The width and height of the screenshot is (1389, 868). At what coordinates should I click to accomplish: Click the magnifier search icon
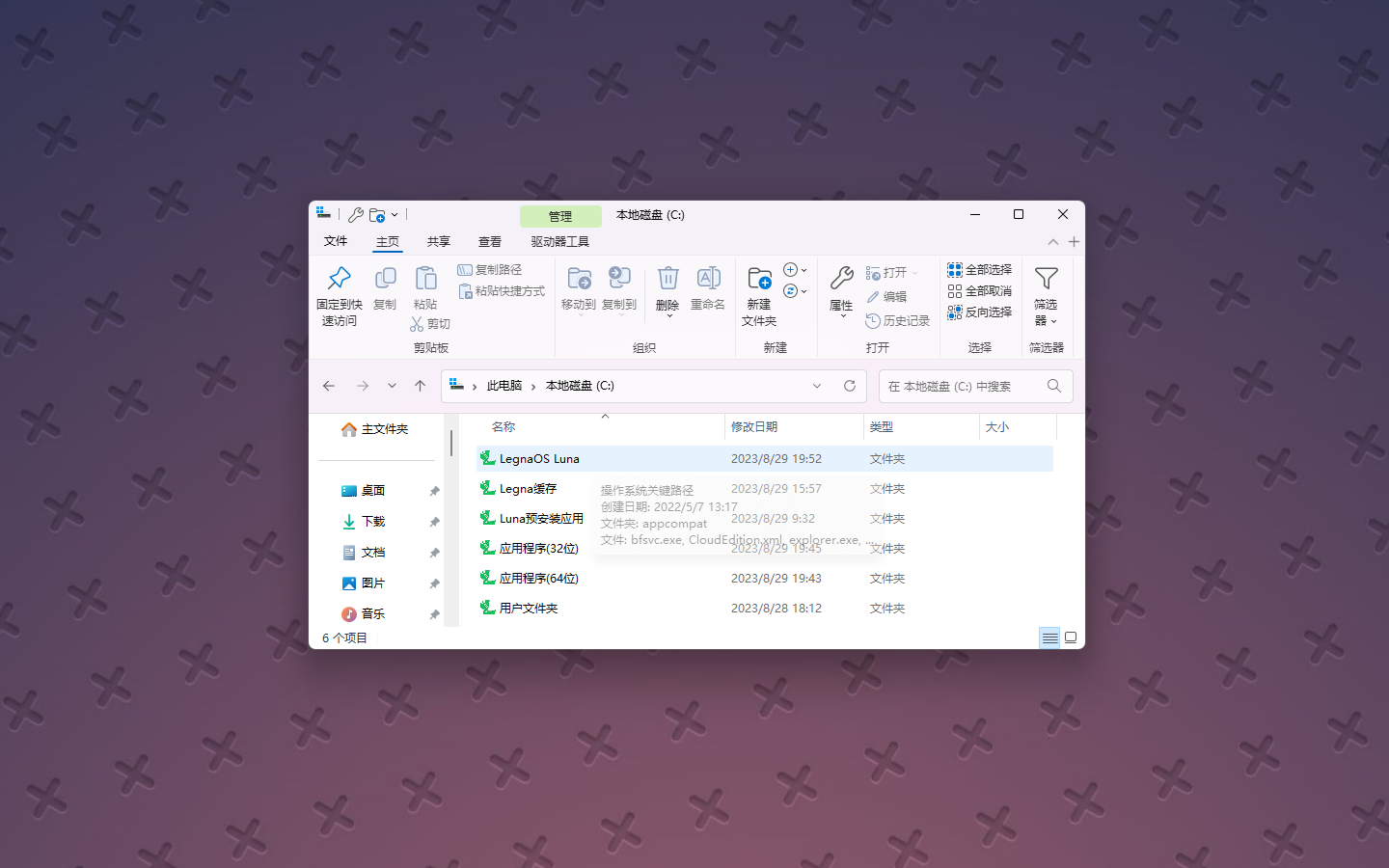(x=1054, y=386)
